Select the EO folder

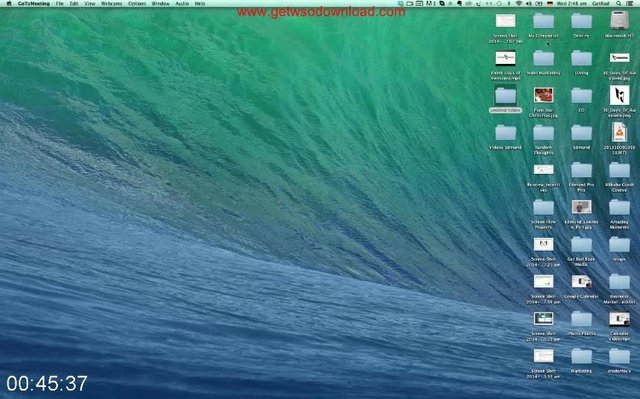581,96
